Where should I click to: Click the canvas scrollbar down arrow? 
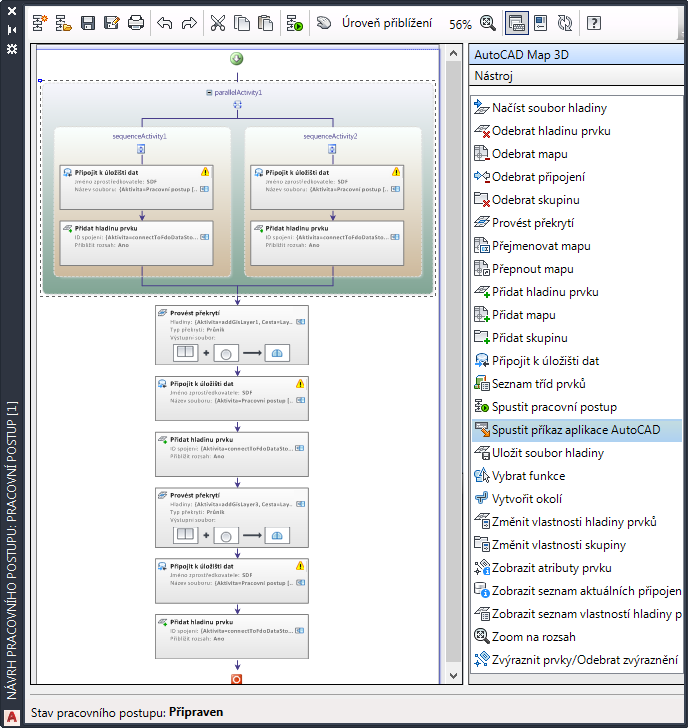pos(454,676)
